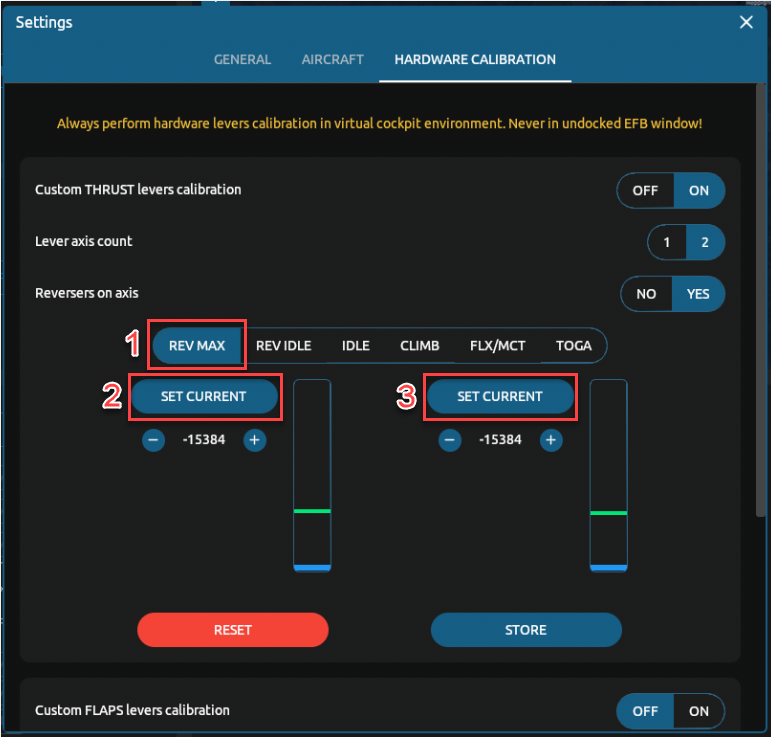Click the 'Reversers on axis' label
The width and height of the screenshot is (771, 737).
tap(87, 294)
